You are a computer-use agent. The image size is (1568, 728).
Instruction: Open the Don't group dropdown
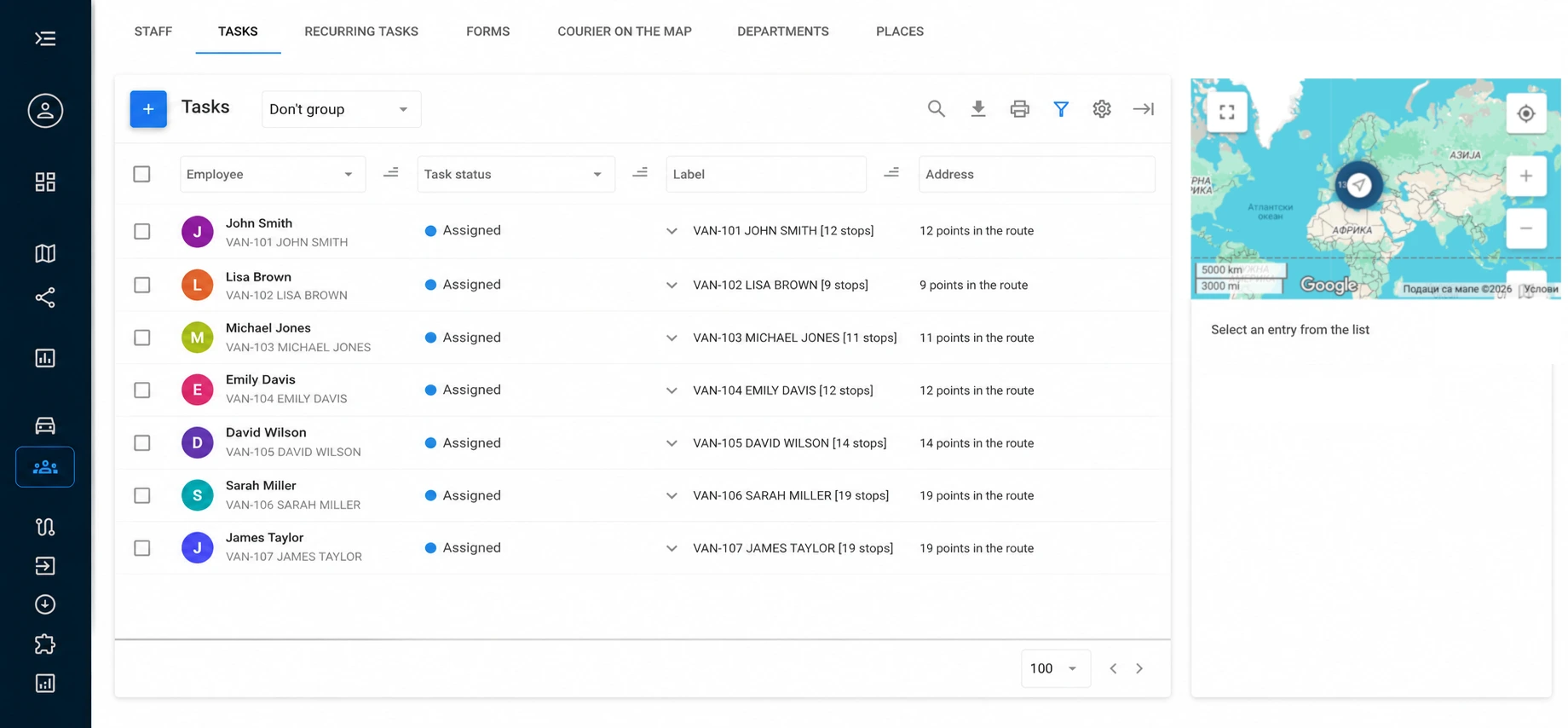[341, 109]
